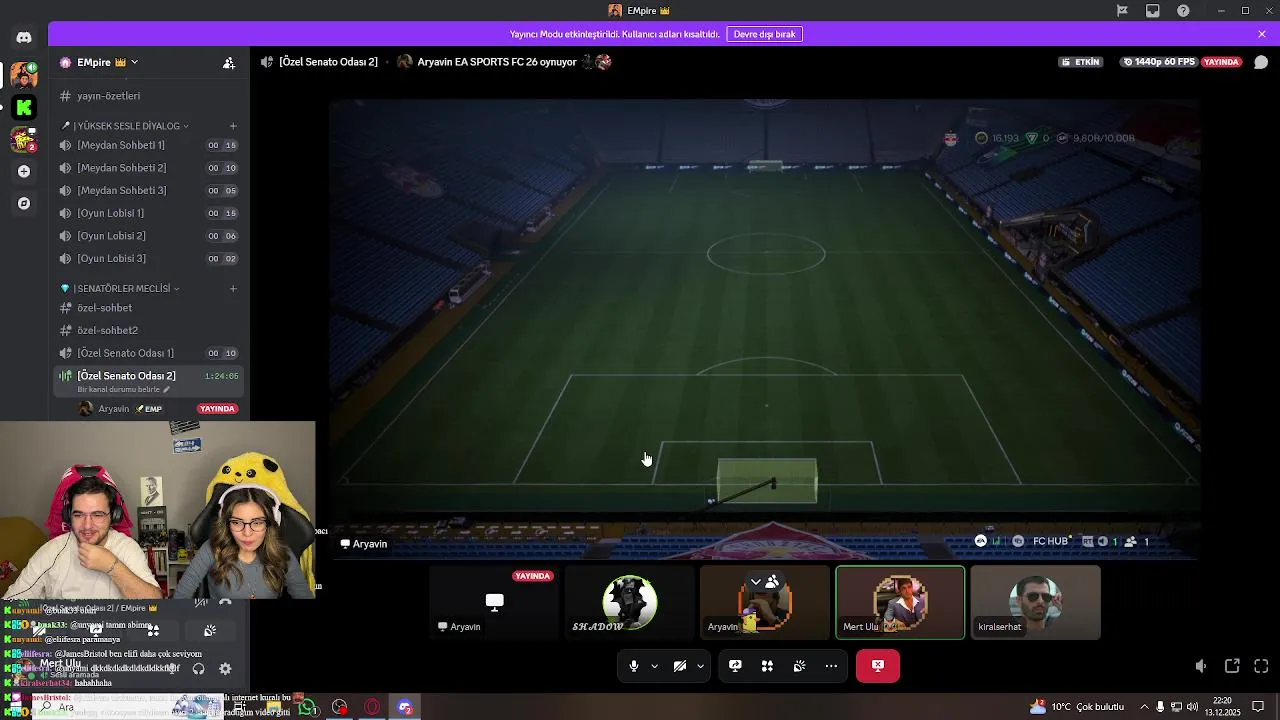Join [Oyun Lobisi 3] voice channel
1280x720 pixels.
(150, 258)
